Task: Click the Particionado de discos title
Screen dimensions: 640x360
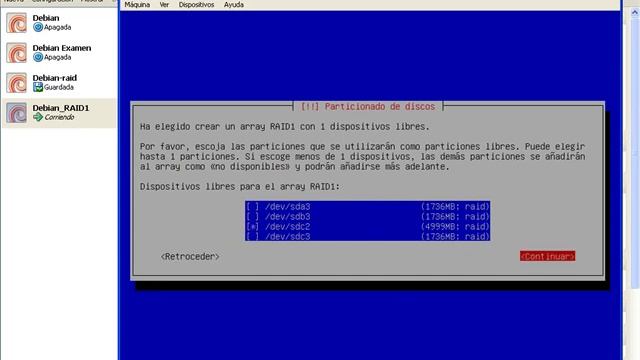Action: click(368, 107)
